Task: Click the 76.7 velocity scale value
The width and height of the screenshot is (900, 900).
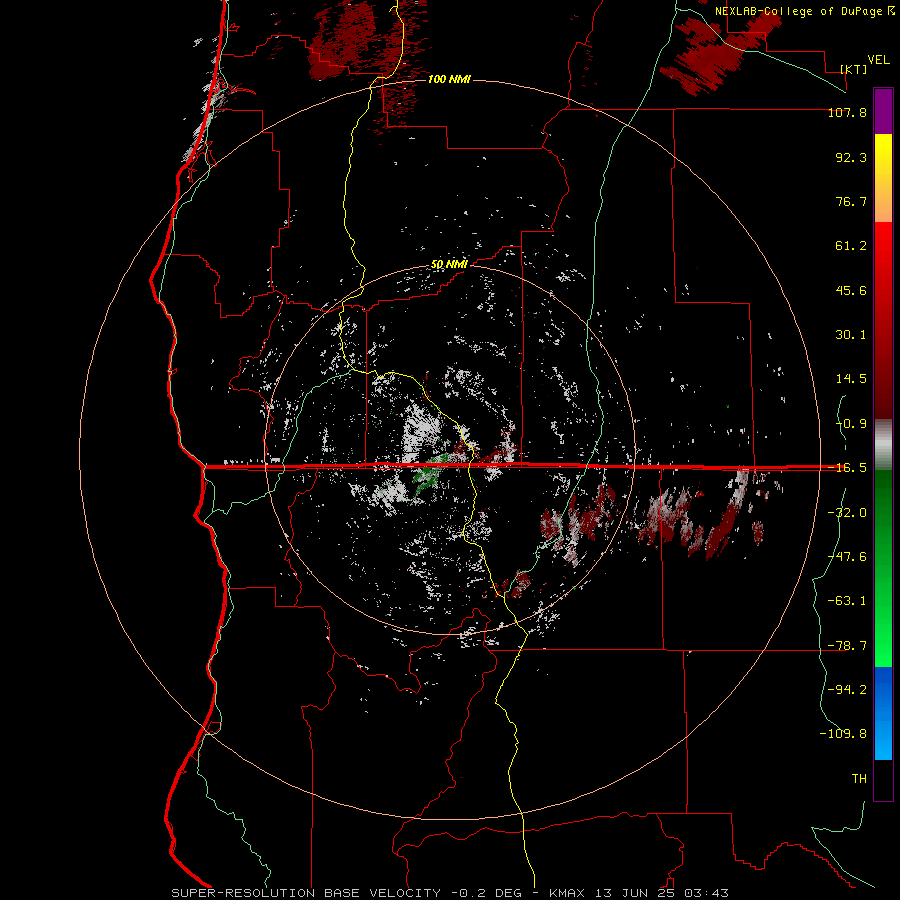Action: 851,201
